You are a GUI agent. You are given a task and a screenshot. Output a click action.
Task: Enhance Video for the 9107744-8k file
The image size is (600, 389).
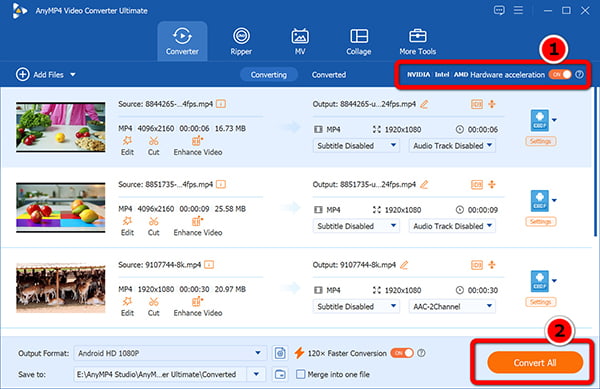pyautogui.click(x=197, y=307)
